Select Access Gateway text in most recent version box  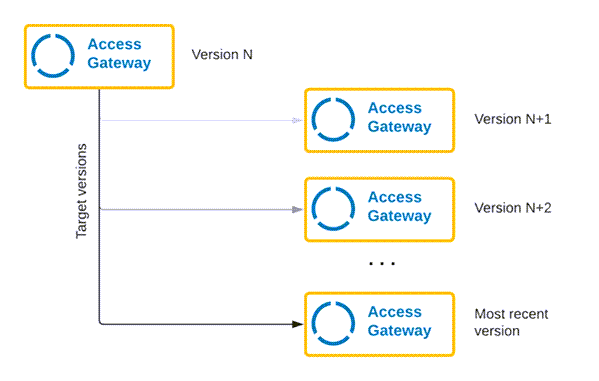400,321
